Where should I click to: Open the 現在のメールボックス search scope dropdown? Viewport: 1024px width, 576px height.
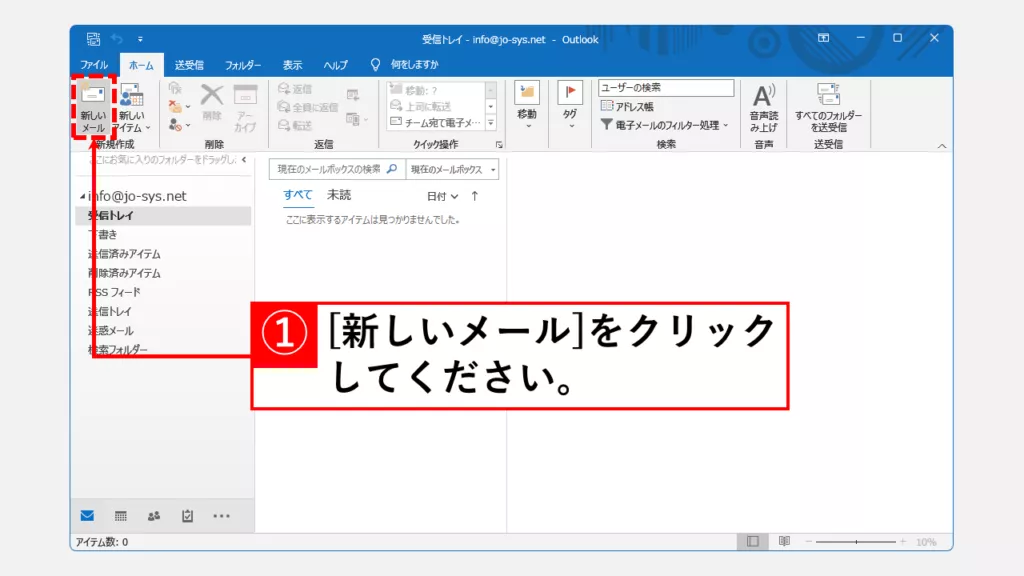tap(452, 169)
